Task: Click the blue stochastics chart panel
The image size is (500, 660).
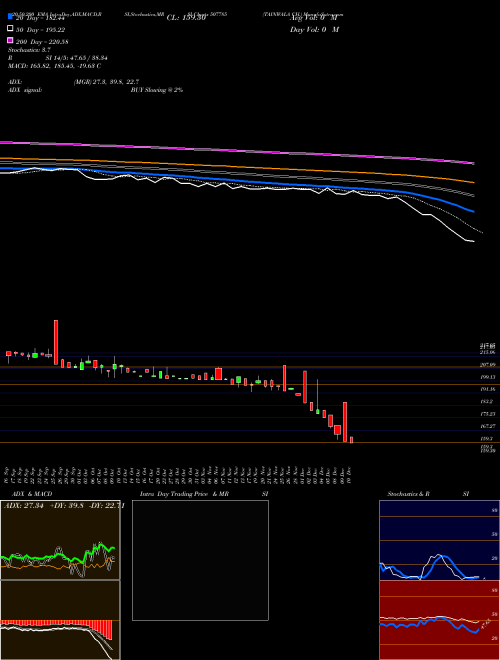Action: click(439, 540)
